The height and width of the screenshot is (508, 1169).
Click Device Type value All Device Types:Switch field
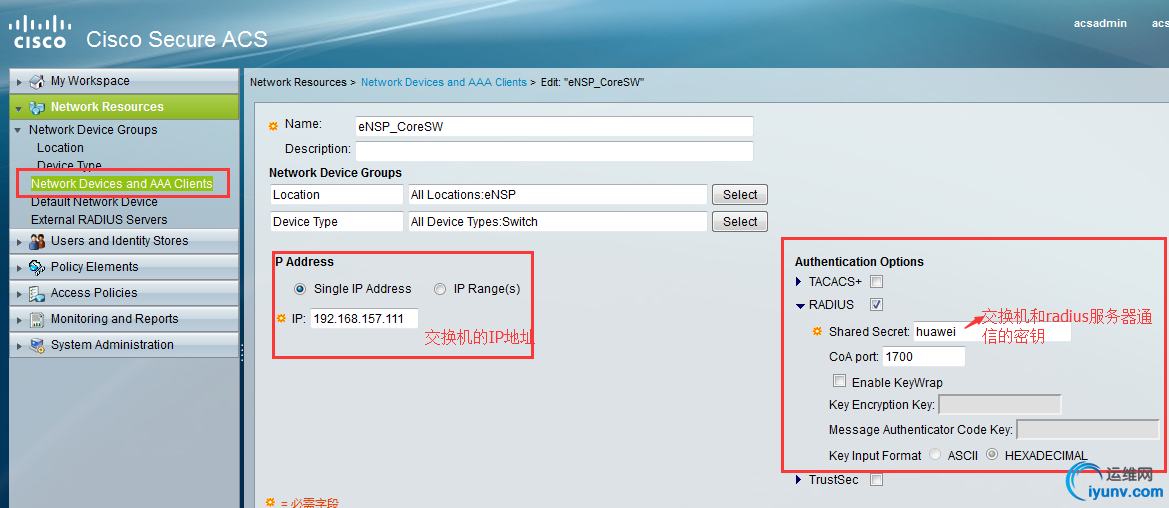(x=558, y=222)
